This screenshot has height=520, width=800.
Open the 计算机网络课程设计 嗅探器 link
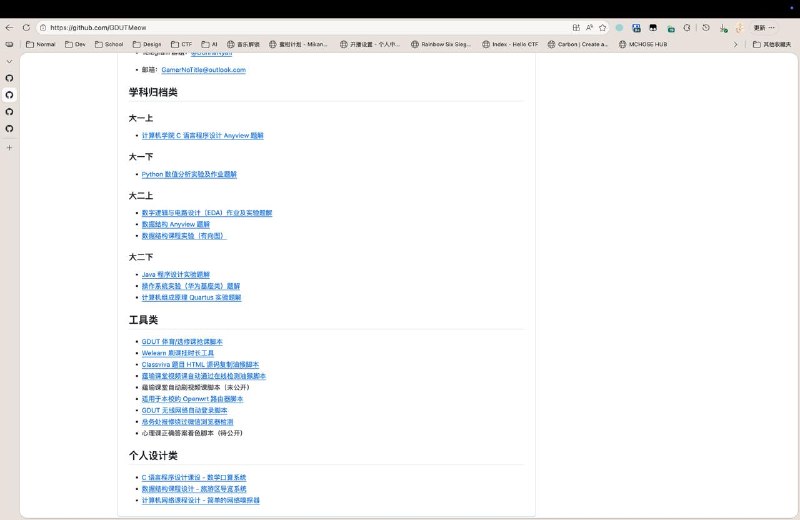click(x=201, y=501)
